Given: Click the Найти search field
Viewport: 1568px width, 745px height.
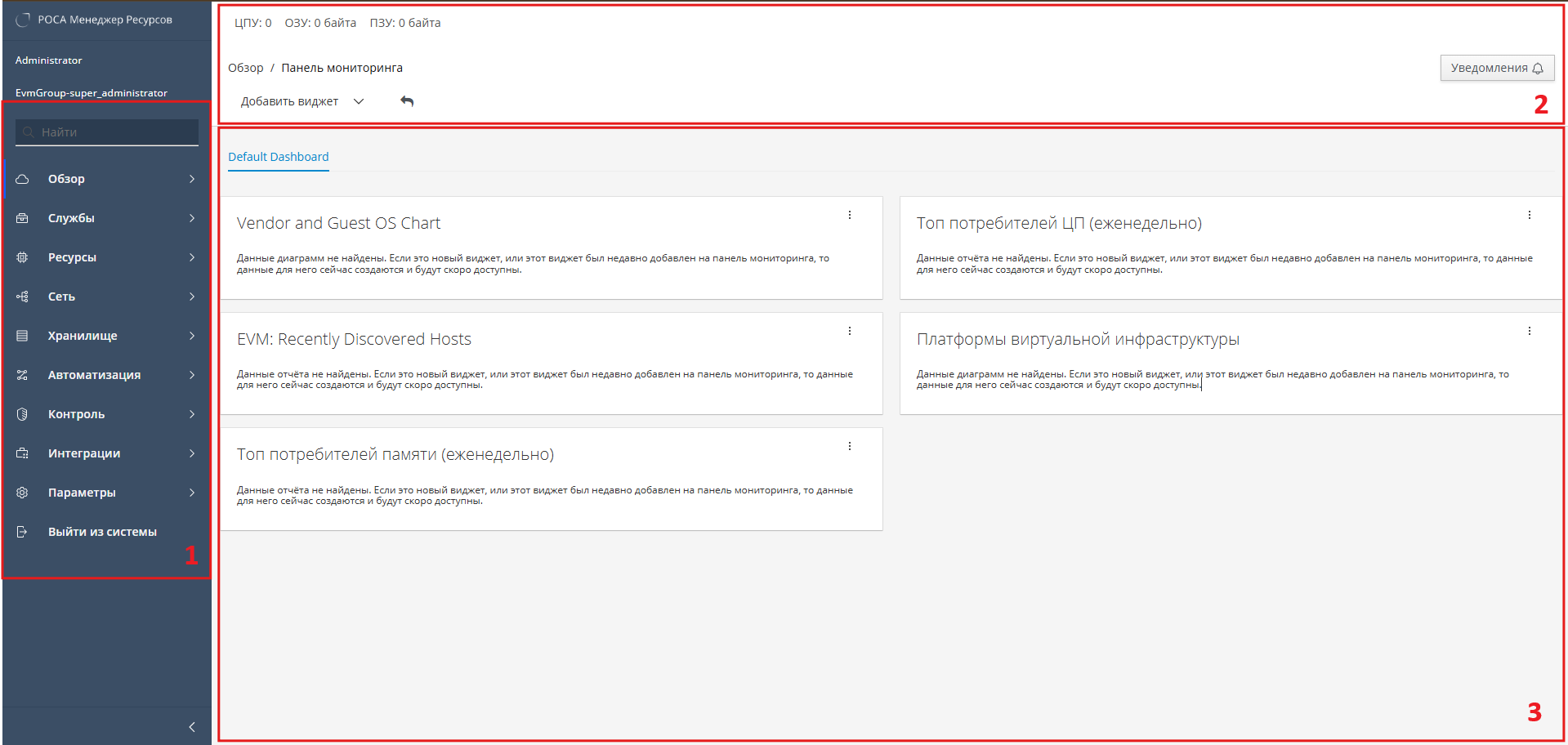Looking at the screenshot, I should (x=114, y=132).
